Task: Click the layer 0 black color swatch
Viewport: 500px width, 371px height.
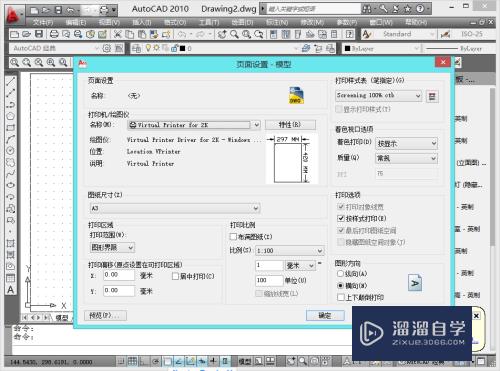Action: [182, 49]
